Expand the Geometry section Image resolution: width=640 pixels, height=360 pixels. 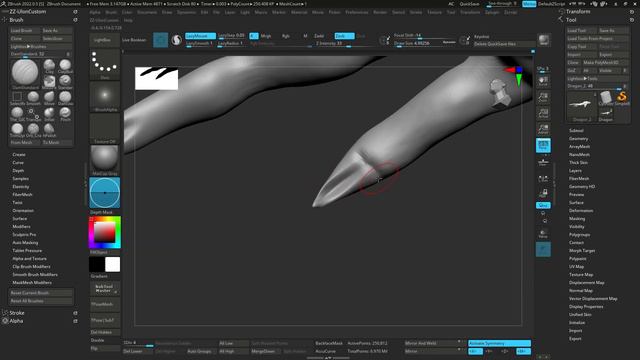[x=578, y=139]
